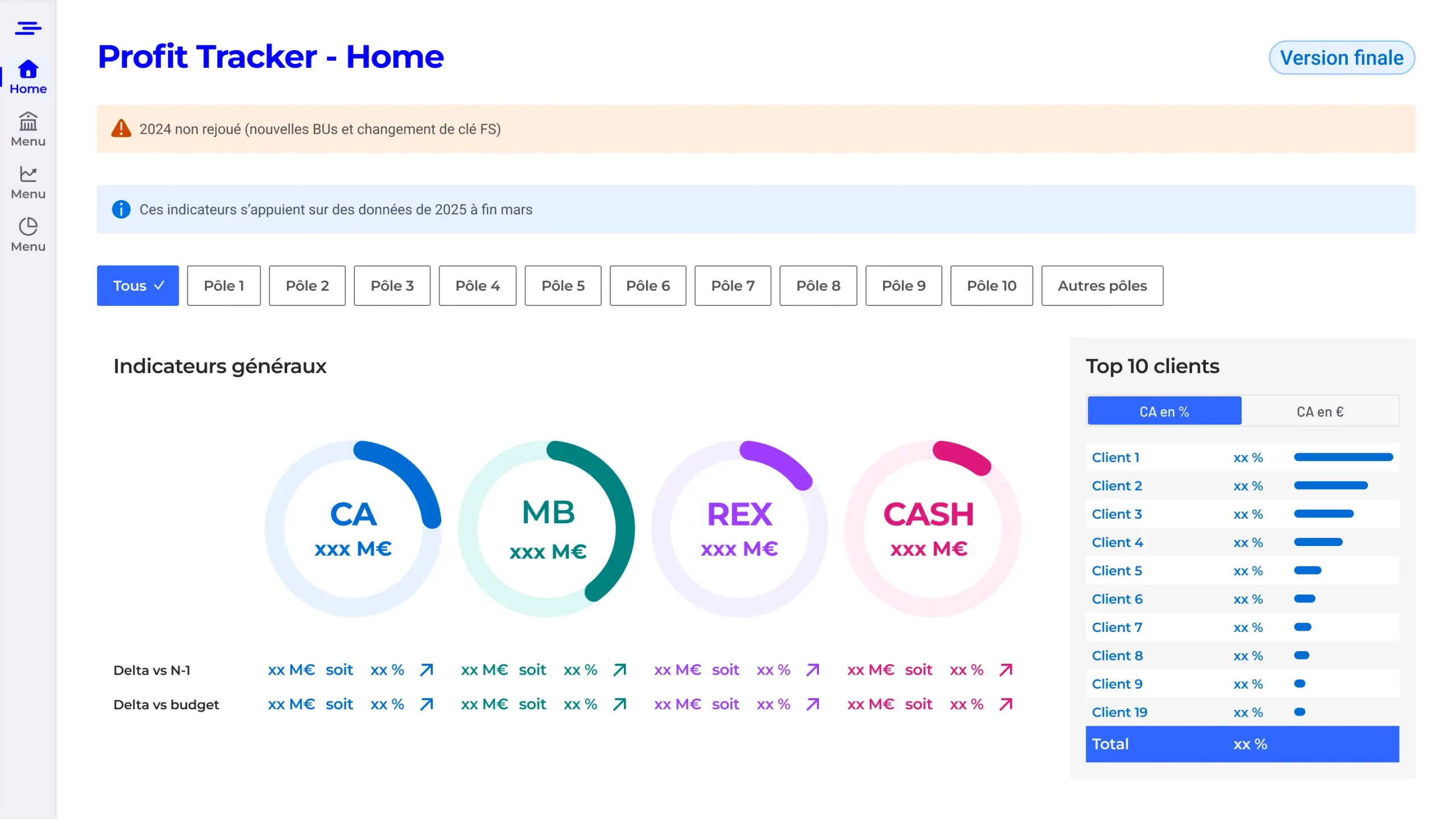
Task: Open the hamburger menu icon
Action: pyautogui.click(x=28, y=28)
